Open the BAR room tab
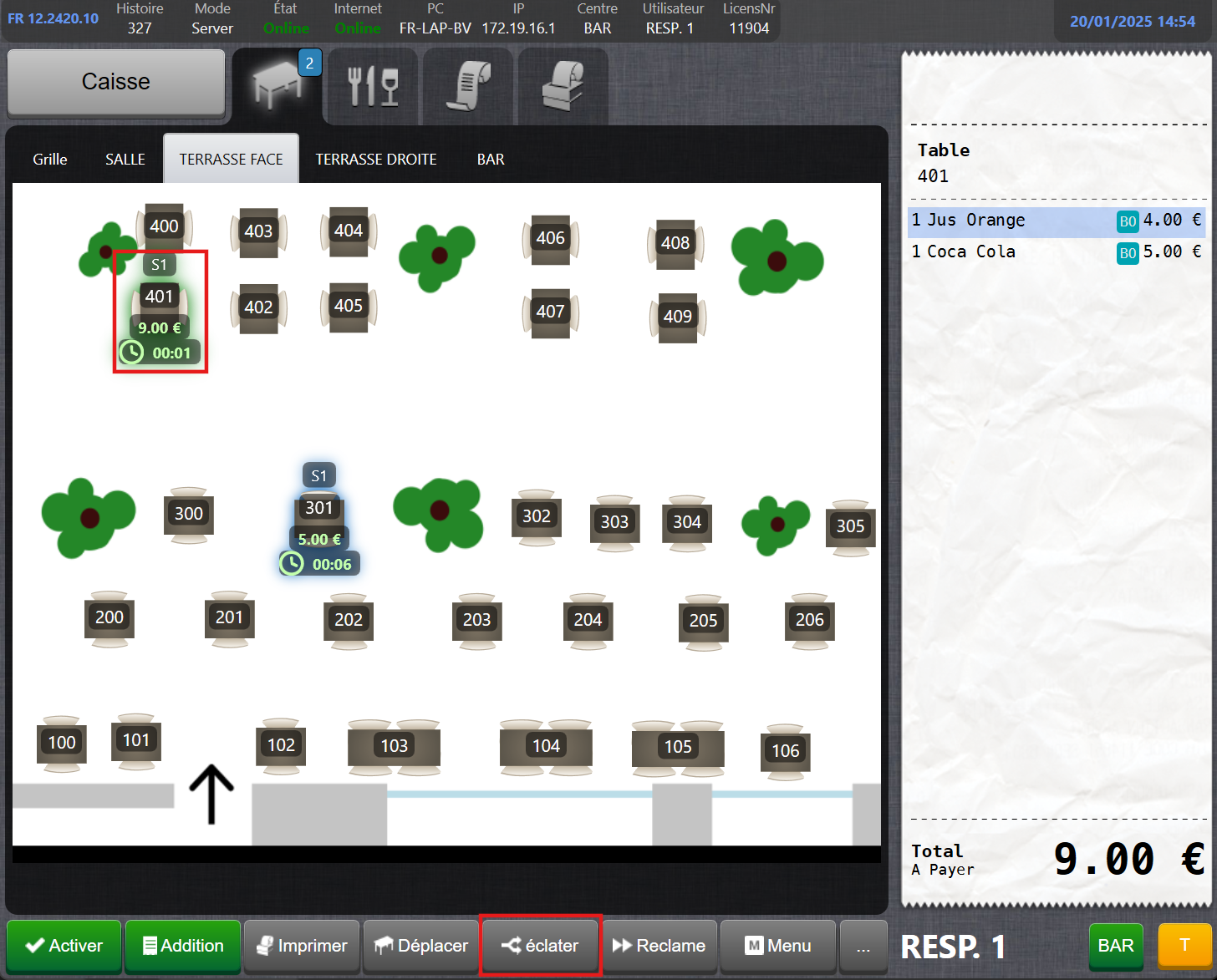 pyautogui.click(x=491, y=160)
